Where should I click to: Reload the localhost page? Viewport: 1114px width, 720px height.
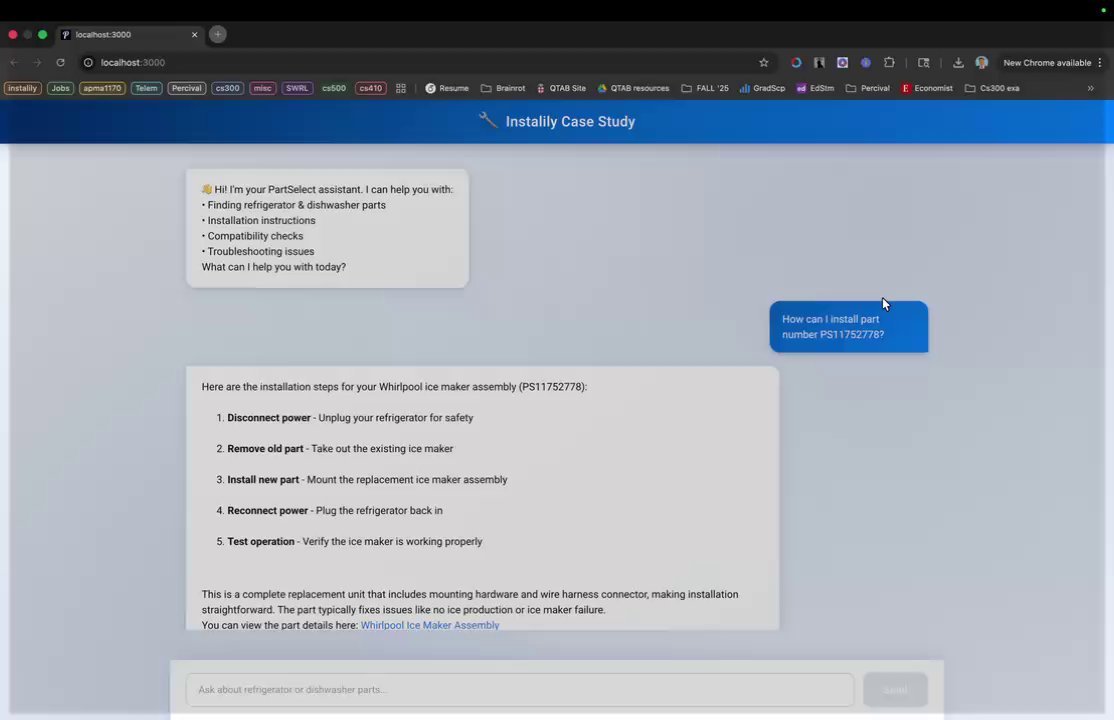click(x=60, y=63)
